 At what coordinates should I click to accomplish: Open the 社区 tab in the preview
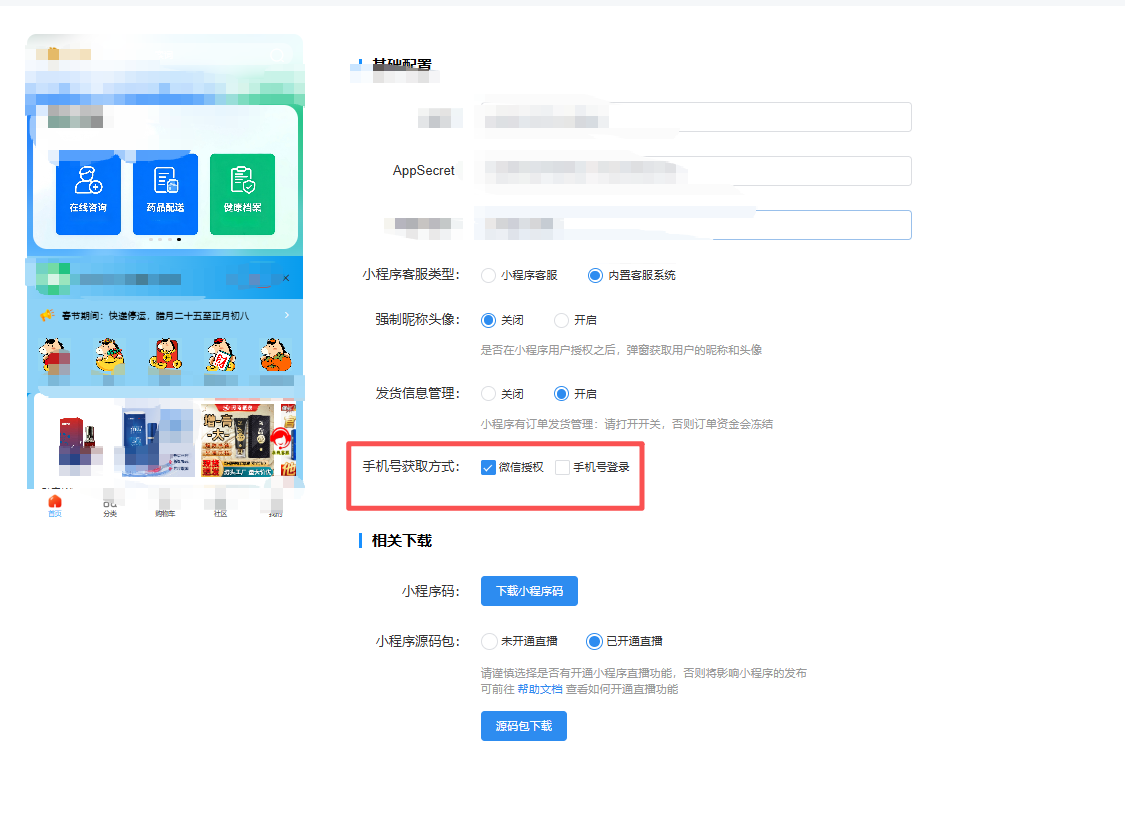point(220,507)
